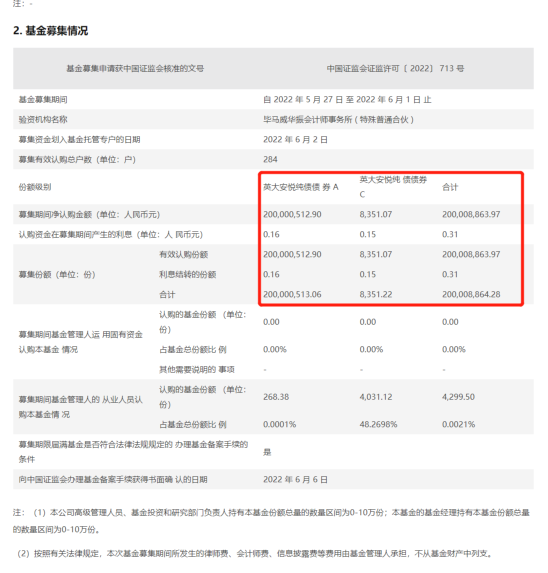The width and height of the screenshot is (548, 573).
Task: Click the label "募集份额（单位：份）"
Action: 57,274
